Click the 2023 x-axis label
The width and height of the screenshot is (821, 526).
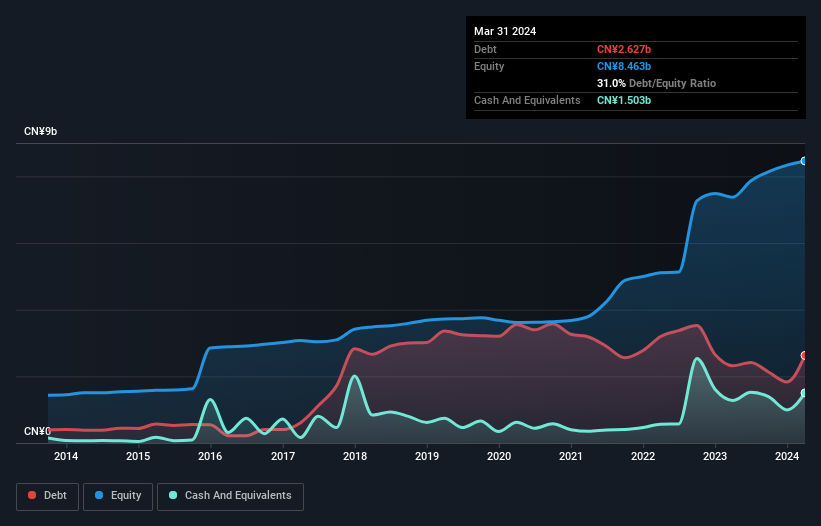click(x=715, y=456)
